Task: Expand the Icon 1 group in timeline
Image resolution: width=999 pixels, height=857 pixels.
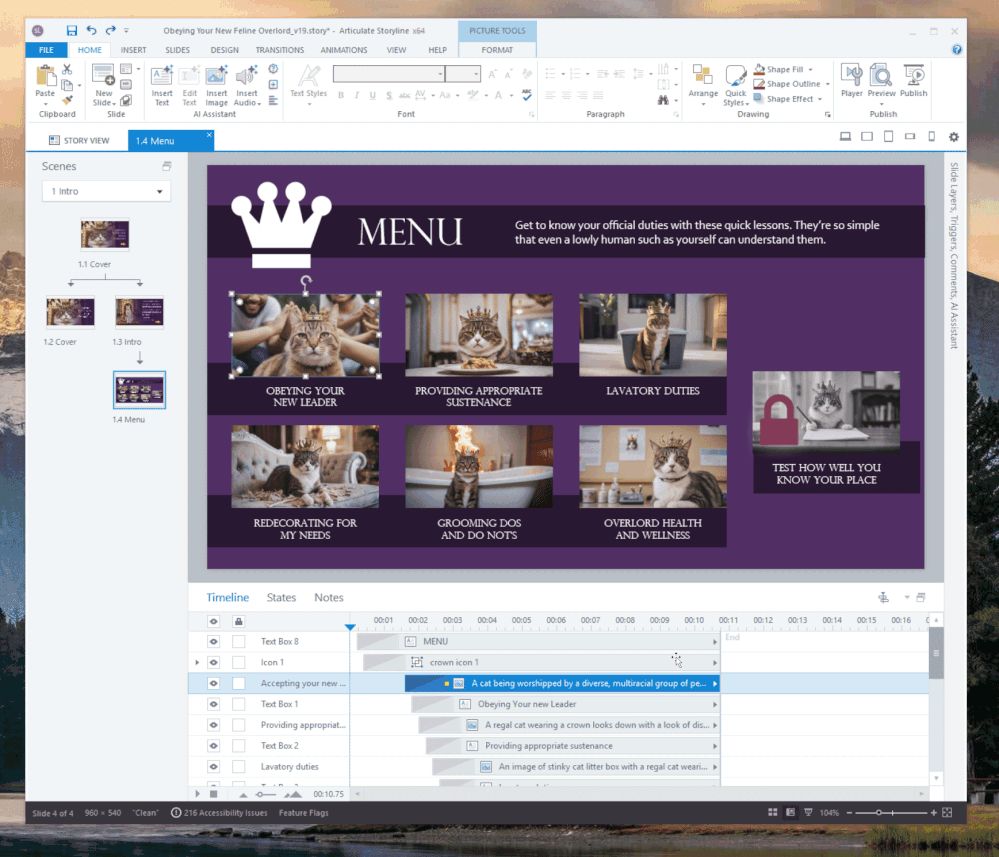Action: [197, 662]
